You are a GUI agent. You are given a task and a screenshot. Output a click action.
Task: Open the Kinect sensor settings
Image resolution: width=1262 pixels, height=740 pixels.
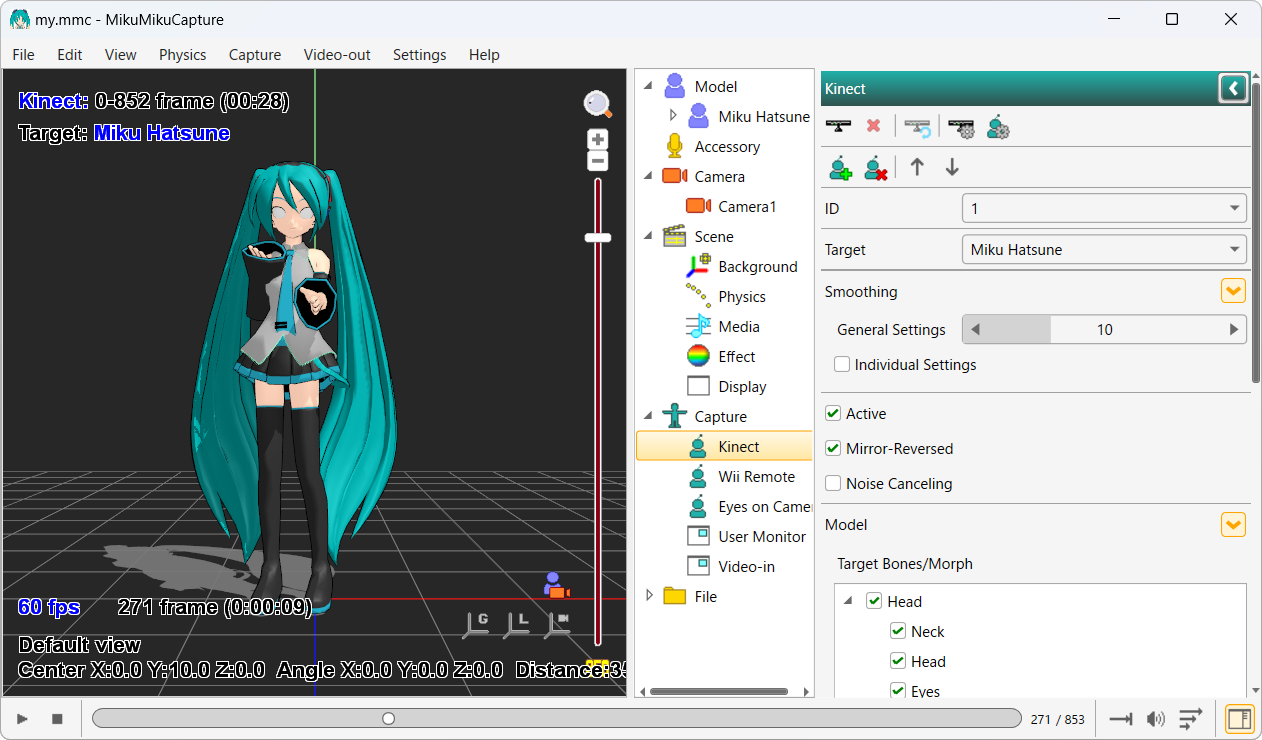tap(961, 127)
